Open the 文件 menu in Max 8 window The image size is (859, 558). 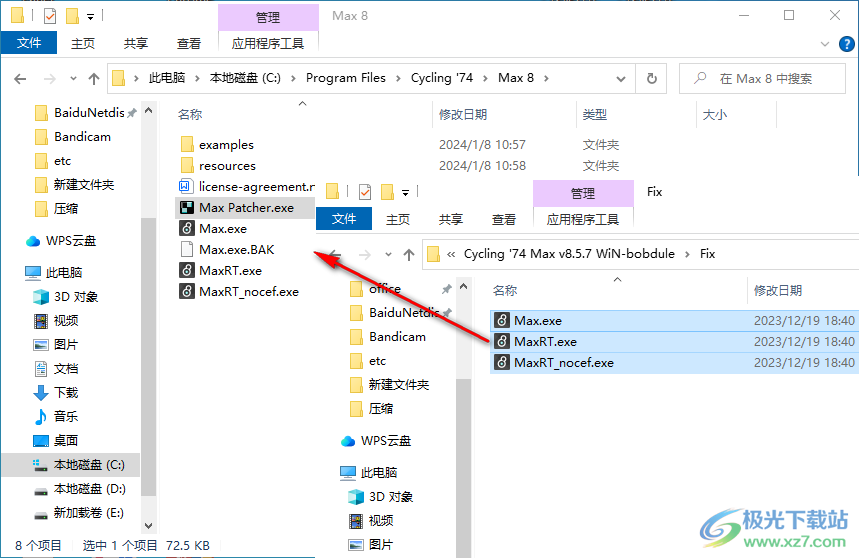(x=29, y=43)
